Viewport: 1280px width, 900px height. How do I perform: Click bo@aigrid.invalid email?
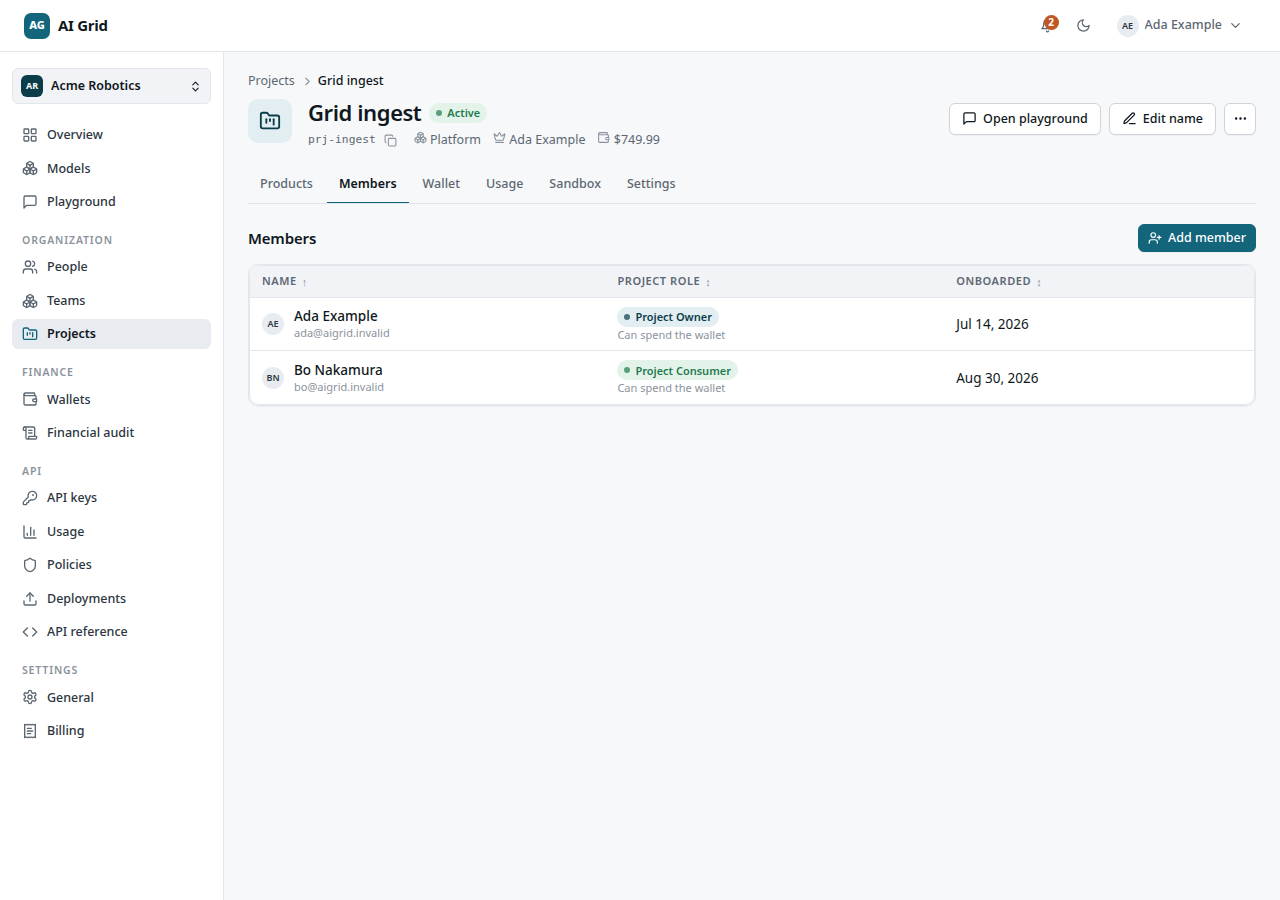tap(339, 388)
